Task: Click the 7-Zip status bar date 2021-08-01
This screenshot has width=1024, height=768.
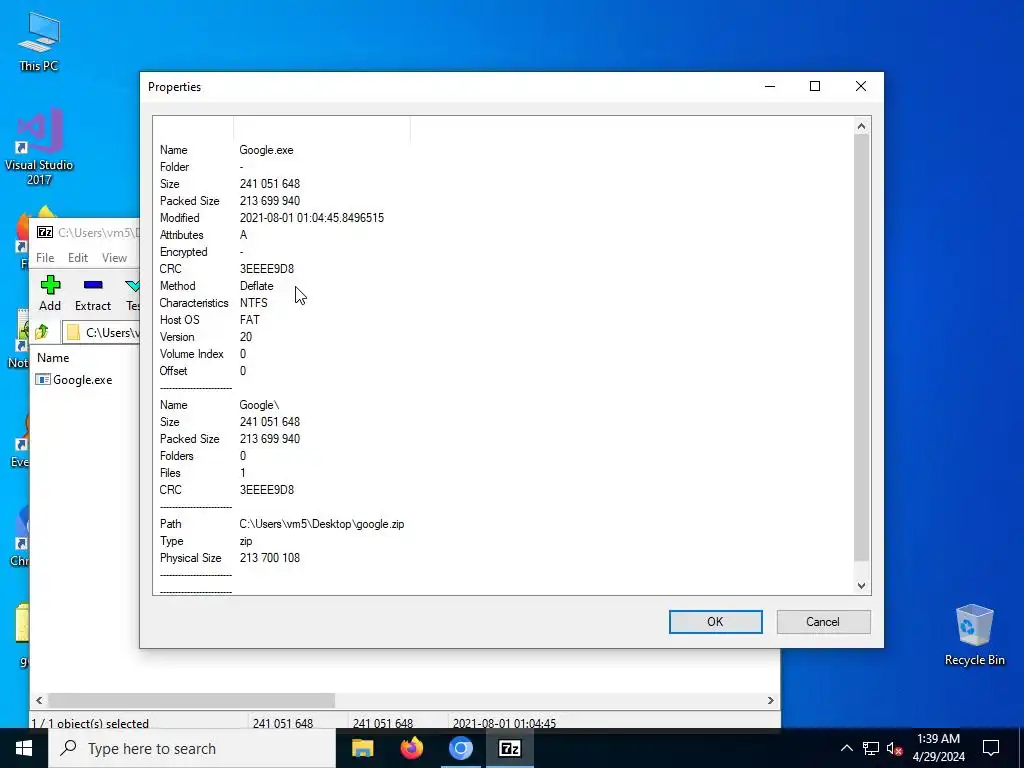Action: tap(504, 724)
